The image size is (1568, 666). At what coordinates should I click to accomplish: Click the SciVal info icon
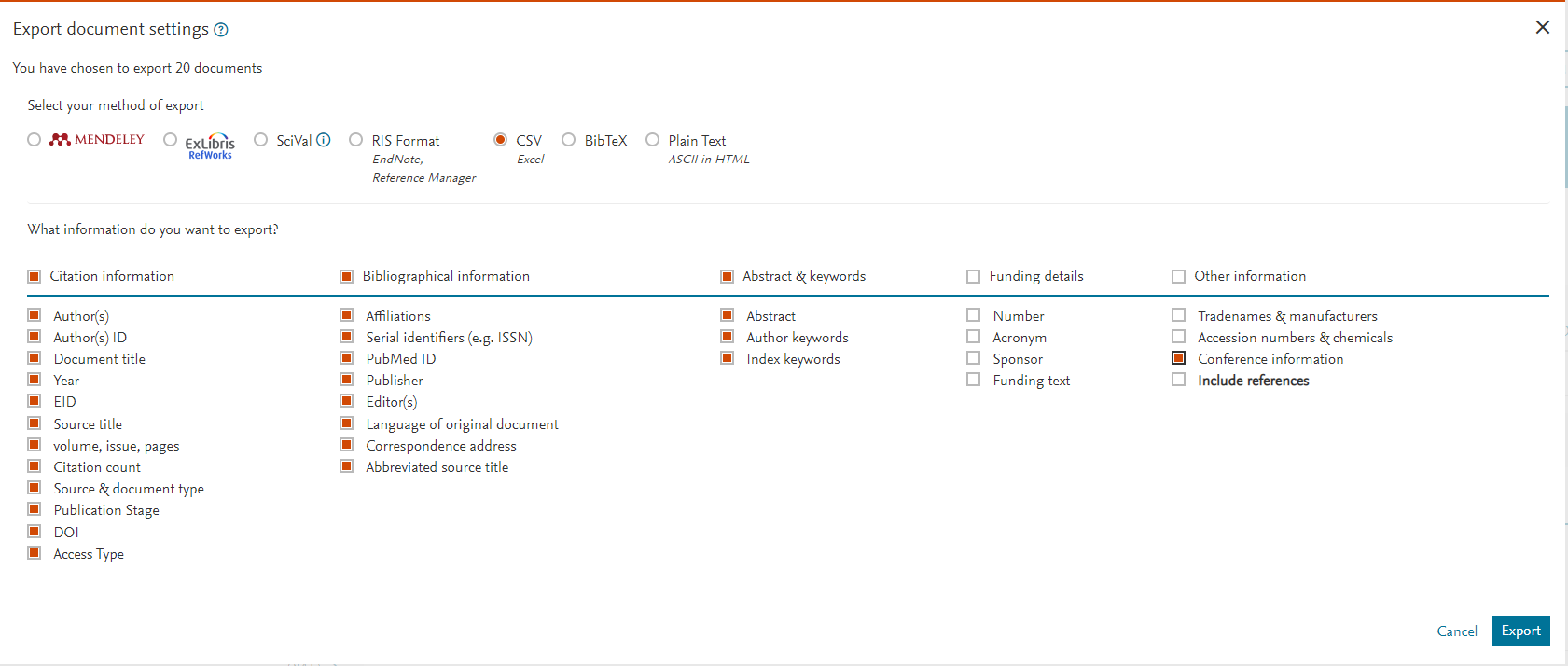[x=324, y=140]
